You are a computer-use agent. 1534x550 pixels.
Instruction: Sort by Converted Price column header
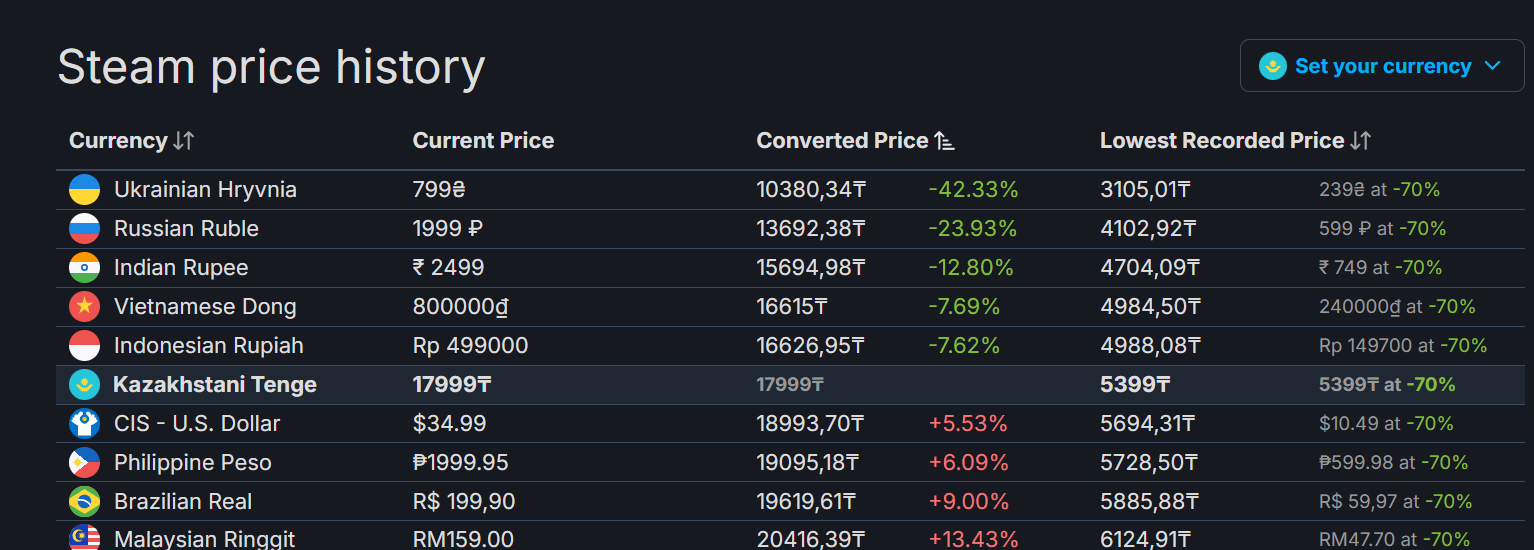tap(855, 141)
